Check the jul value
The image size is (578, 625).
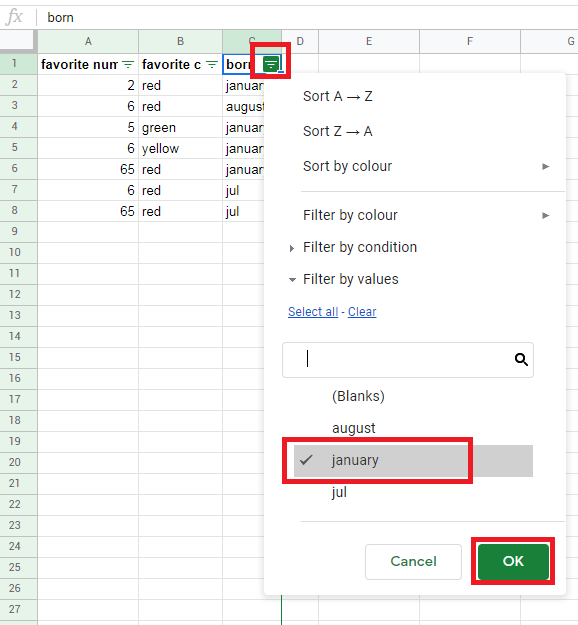coord(413,493)
